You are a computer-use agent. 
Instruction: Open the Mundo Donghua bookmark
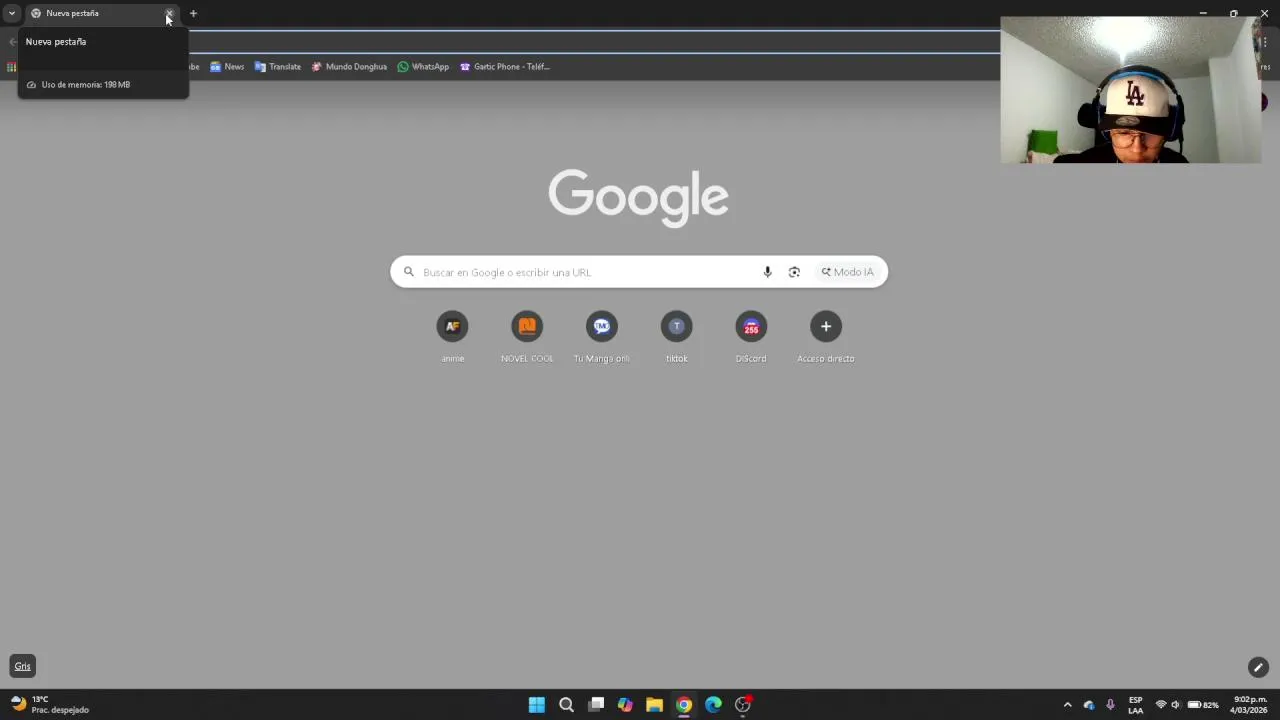pyautogui.click(x=349, y=67)
